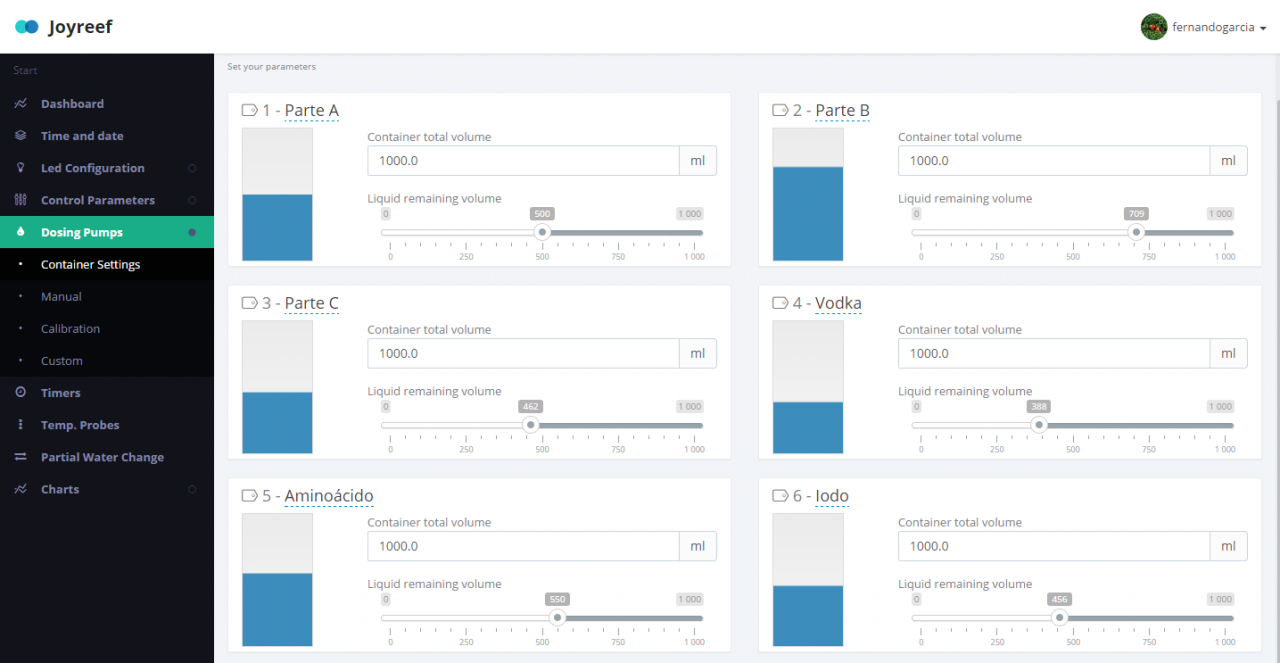Viewport: 1280px width, 663px height.
Task: Click the Timers clock icon
Action: pyautogui.click(x=21, y=393)
